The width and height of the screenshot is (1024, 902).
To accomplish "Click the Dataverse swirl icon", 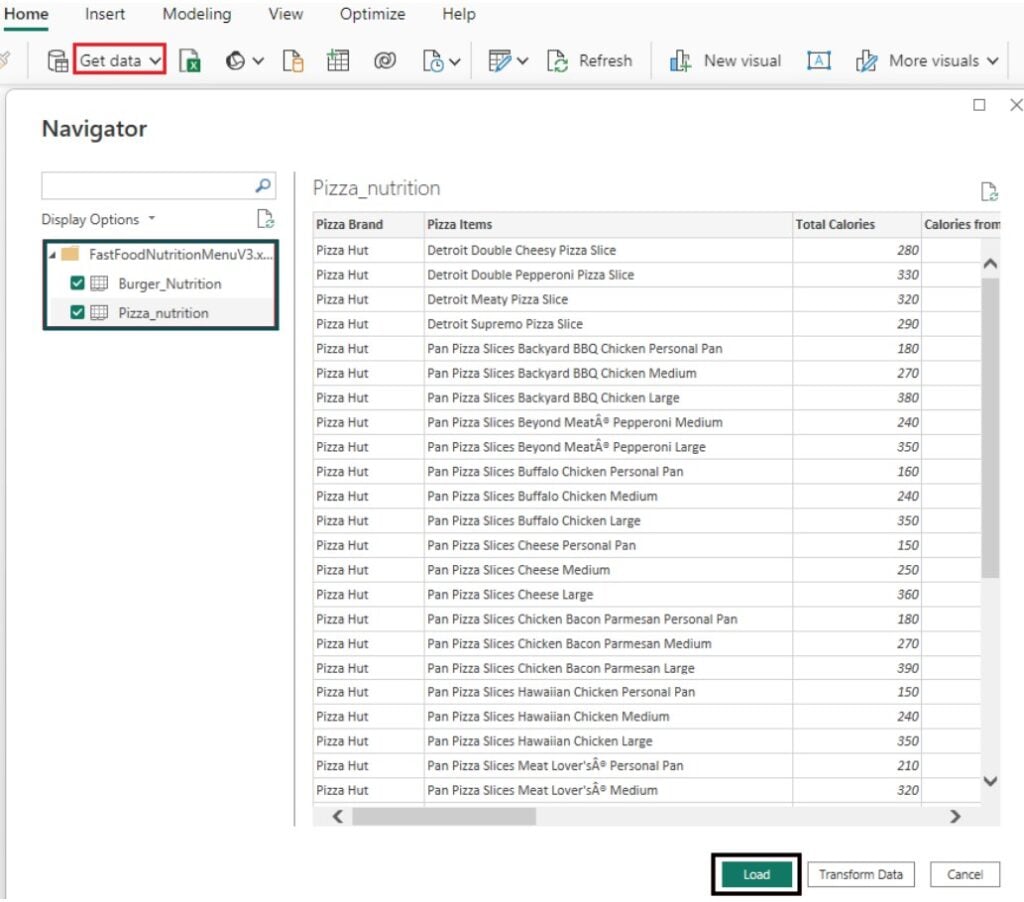I will (385, 61).
